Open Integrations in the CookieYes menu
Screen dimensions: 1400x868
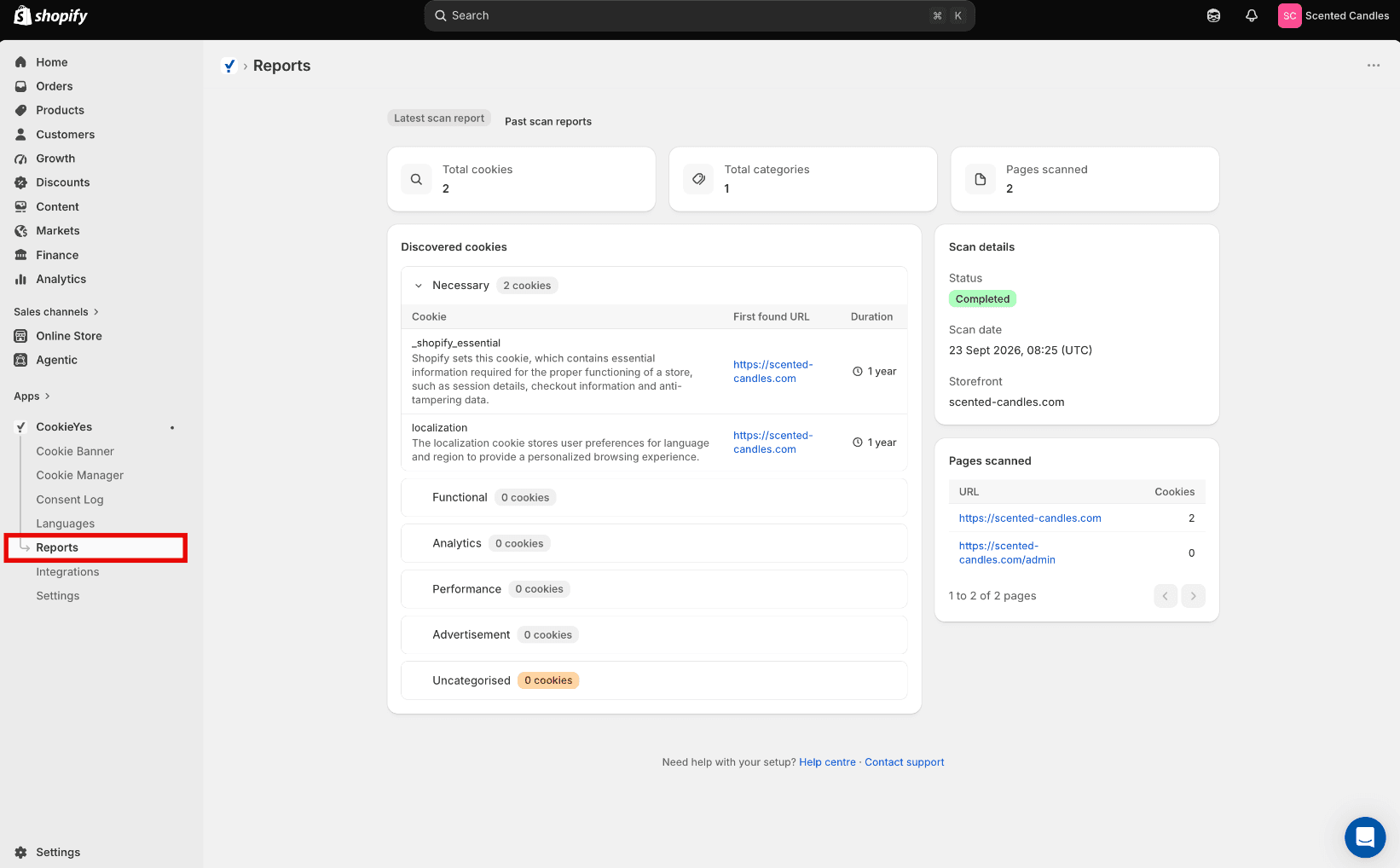(67, 572)
